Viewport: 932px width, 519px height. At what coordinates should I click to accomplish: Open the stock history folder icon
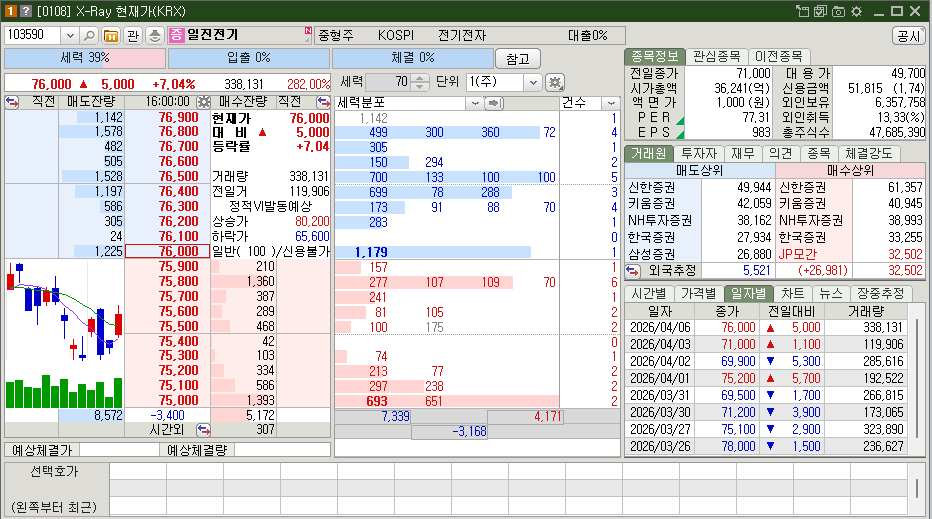click(111, 36)
